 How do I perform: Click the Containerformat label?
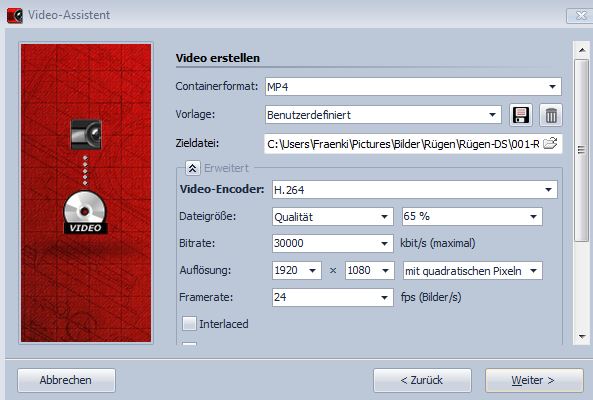pyautogui.click(x=217, y=86)
